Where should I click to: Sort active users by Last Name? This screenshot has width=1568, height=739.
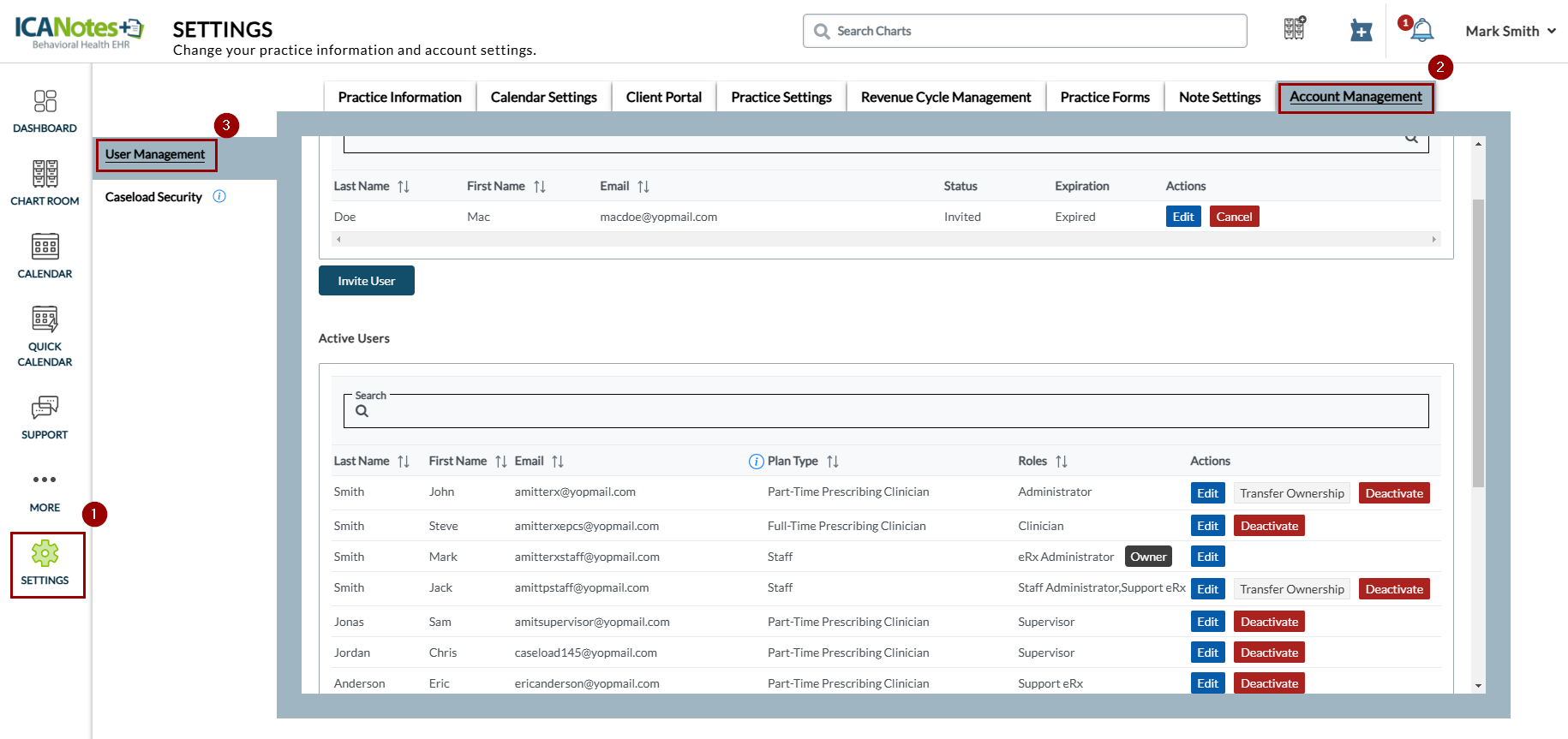coord(404,462)
